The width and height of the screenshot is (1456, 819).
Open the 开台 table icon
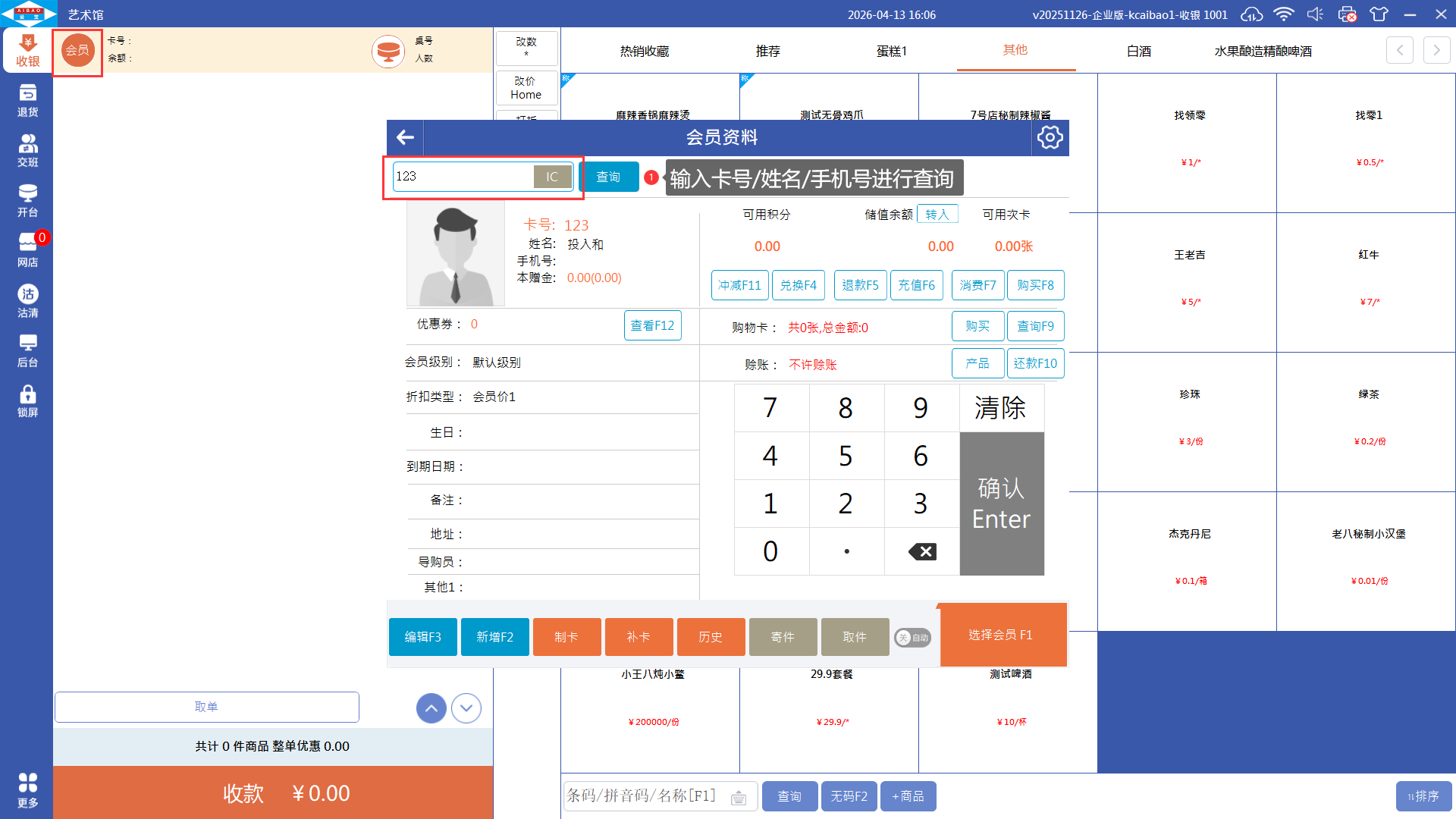click(27, 201)
